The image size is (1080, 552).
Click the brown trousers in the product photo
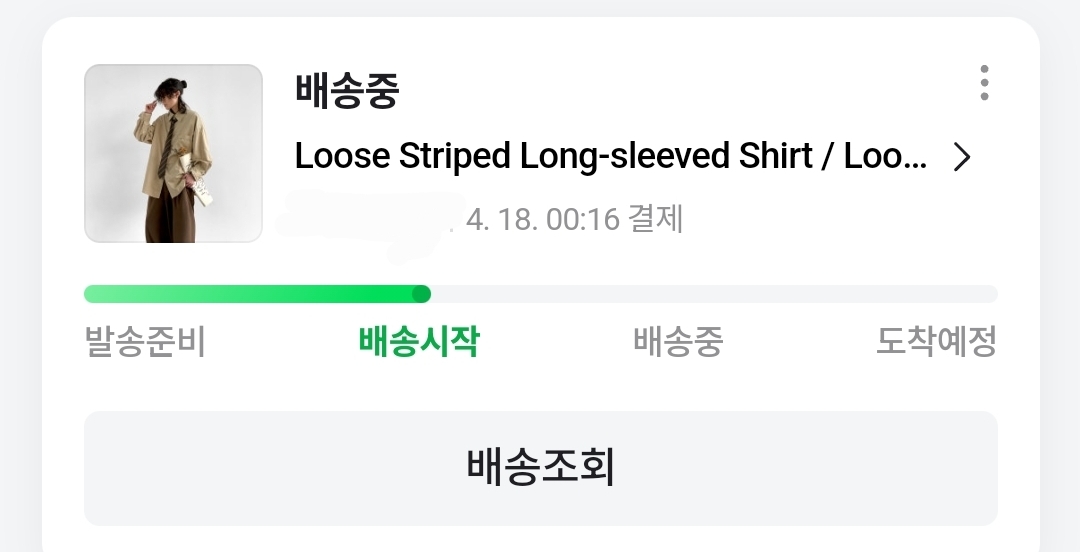coord(170,215)
